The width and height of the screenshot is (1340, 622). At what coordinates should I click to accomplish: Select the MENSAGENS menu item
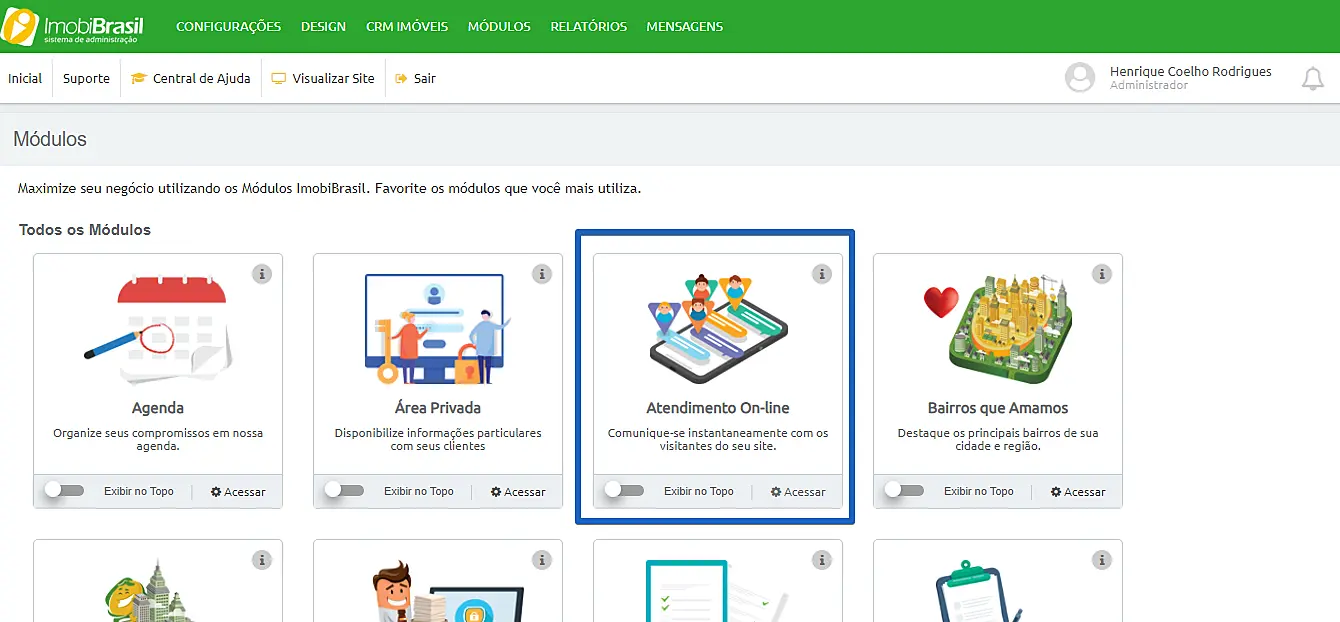[684, 27]
